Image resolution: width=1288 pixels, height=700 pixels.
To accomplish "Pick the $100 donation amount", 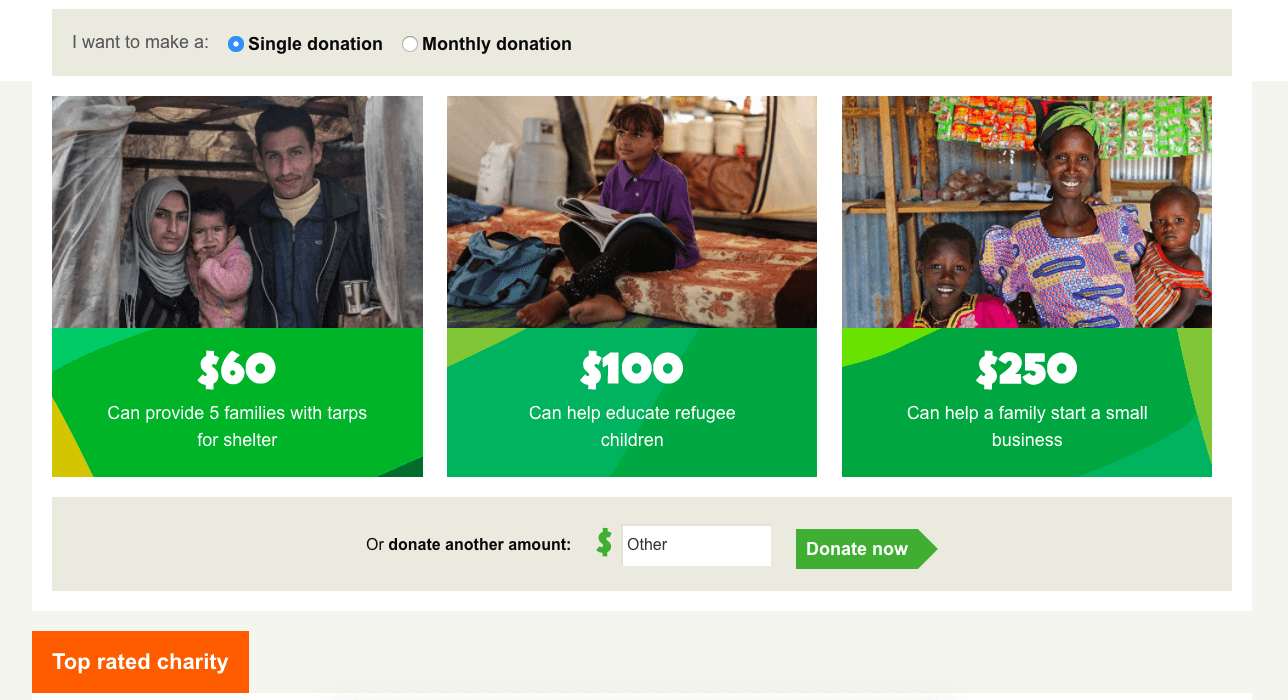I will (x=632, y=370).
